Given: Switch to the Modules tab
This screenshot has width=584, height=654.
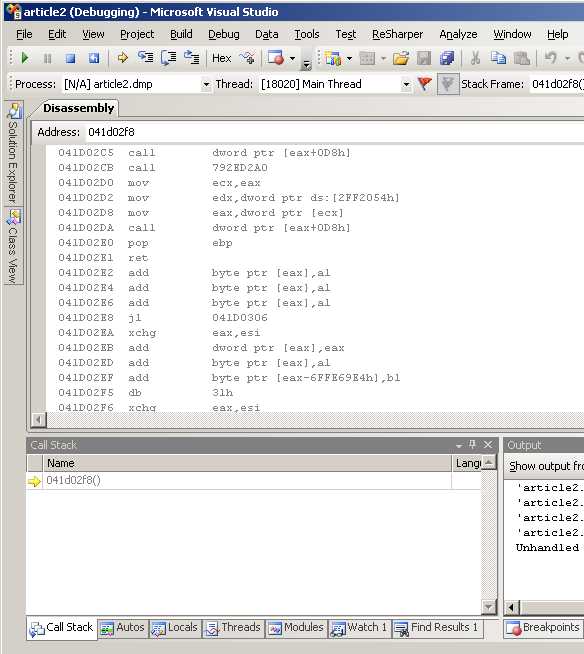Looking at the screenshot, I should pos(296,628).
